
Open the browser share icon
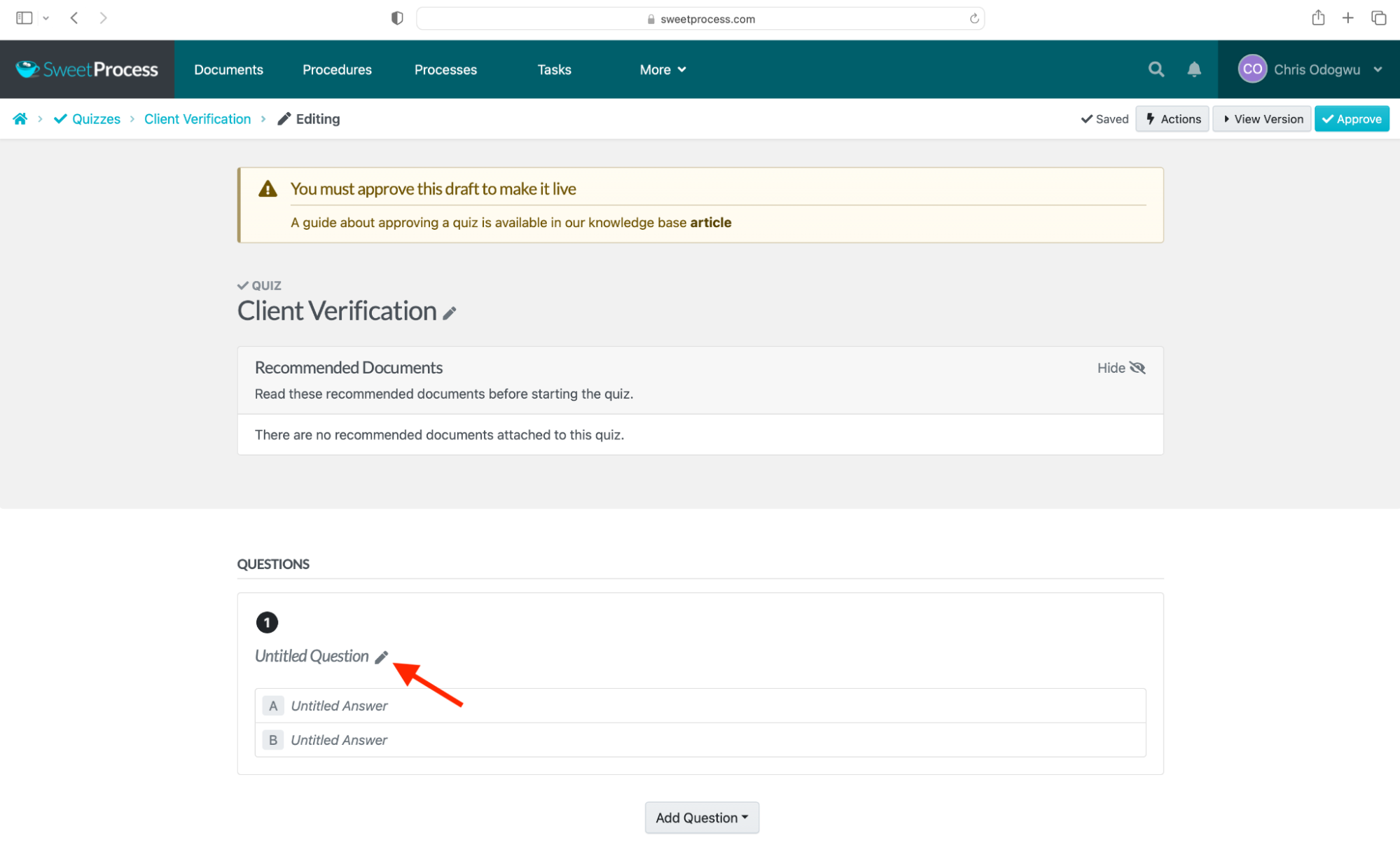tap(1318, 18)
